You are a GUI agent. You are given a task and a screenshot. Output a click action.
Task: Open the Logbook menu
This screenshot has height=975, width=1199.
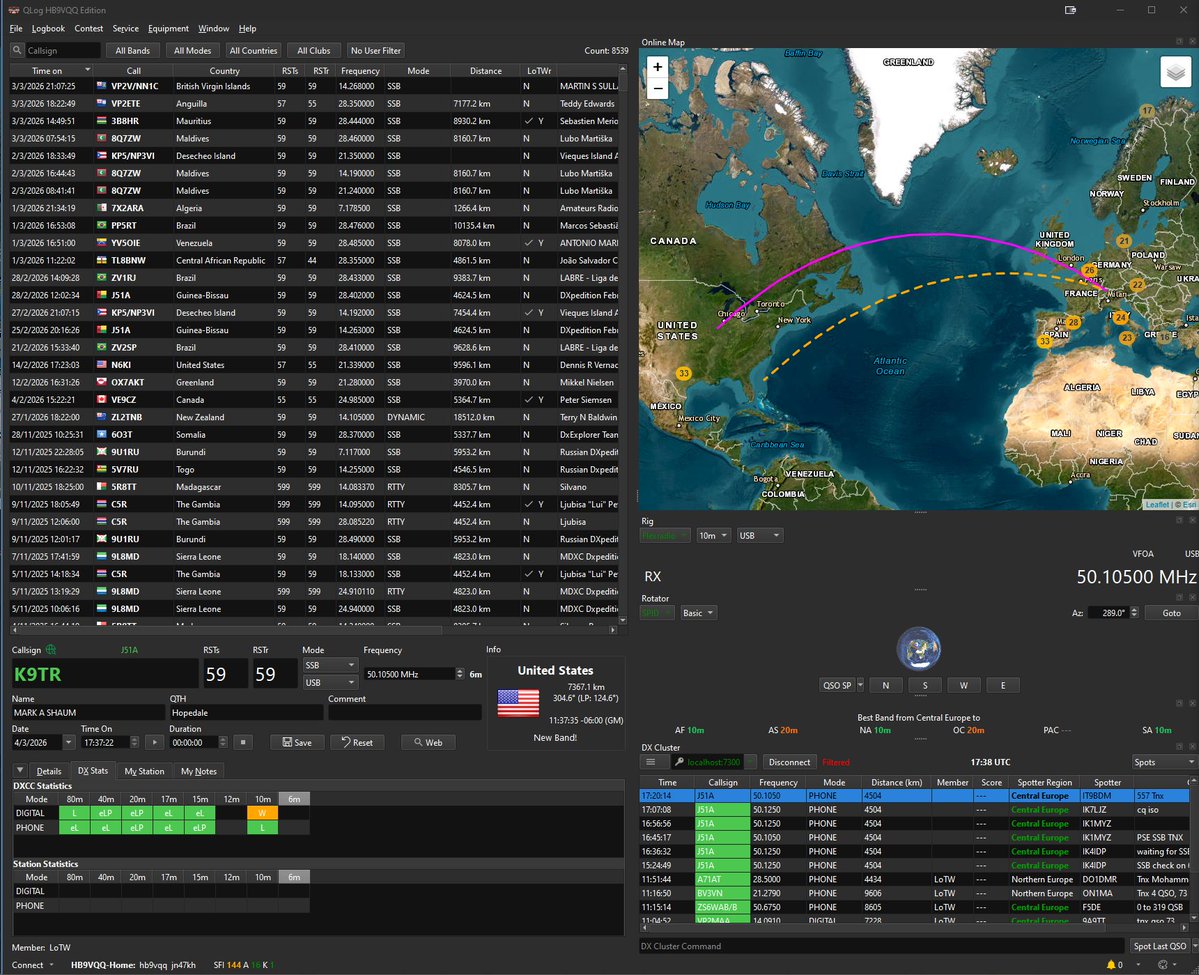[x=48, y=28]
